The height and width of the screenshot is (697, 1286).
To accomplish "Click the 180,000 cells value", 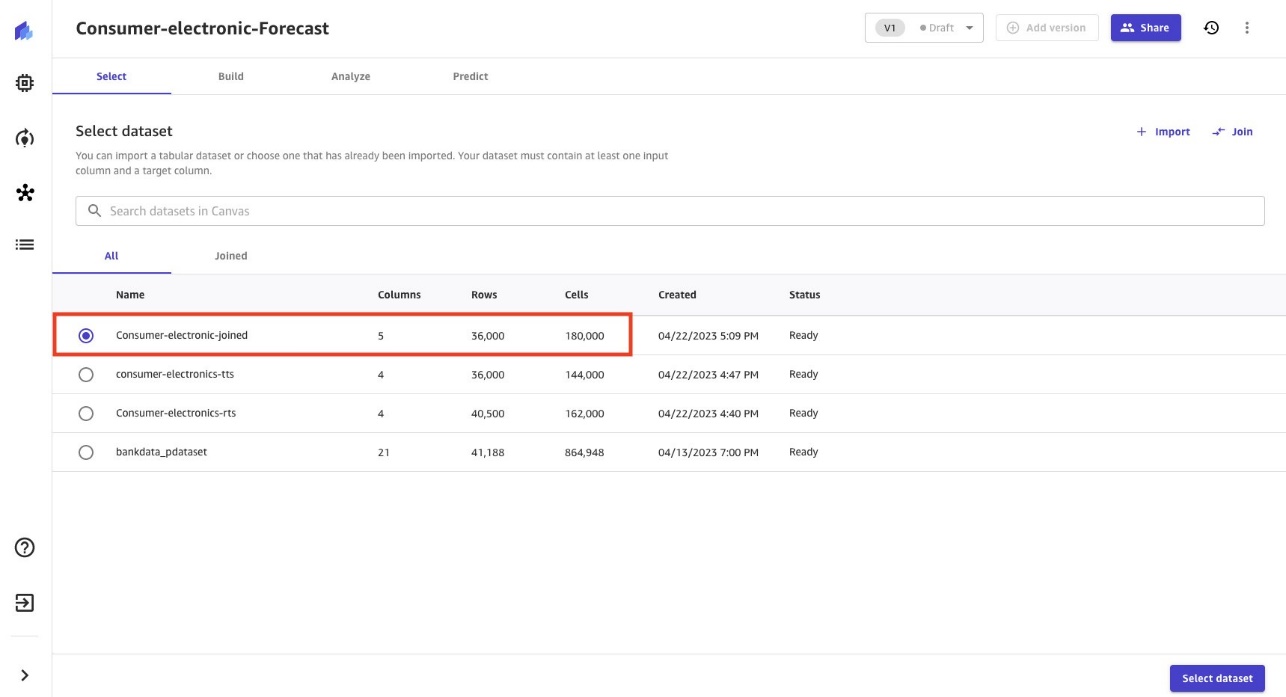I will tap(584, 336).
